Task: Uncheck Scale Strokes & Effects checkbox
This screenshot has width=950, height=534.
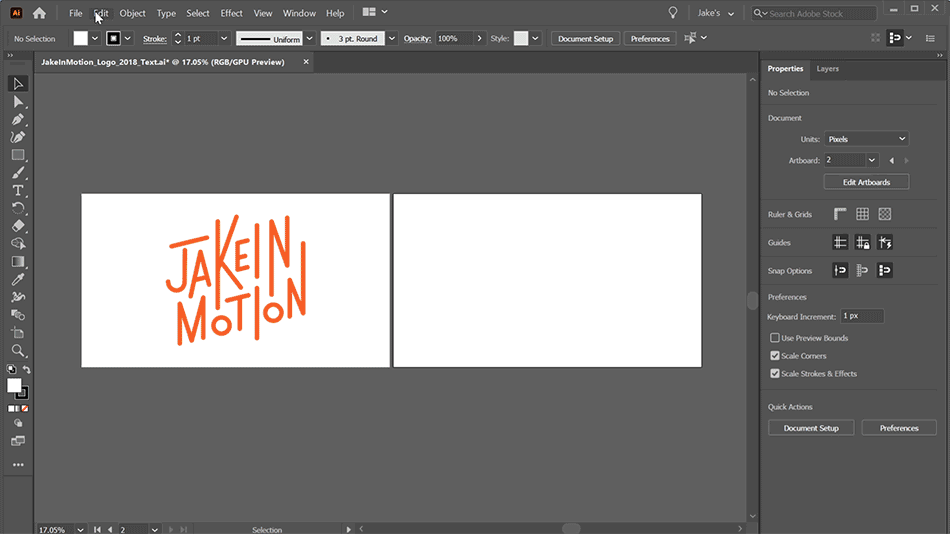Action: click(775, 373)
